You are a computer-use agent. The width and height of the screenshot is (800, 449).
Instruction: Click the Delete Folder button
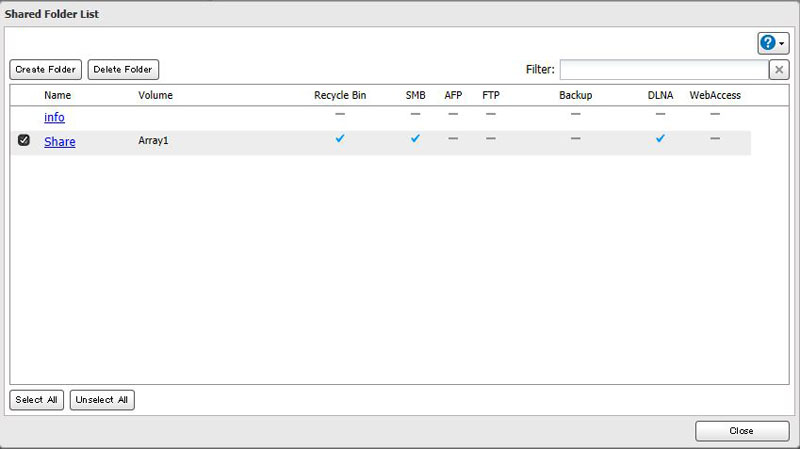pos(123,69)
